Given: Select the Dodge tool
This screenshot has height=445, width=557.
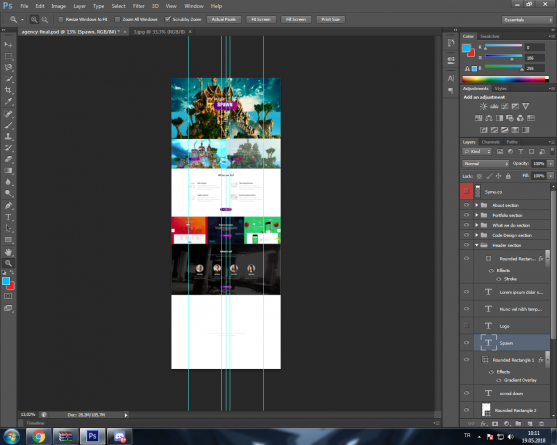Looking at the screenshot, I should [8, 193].
